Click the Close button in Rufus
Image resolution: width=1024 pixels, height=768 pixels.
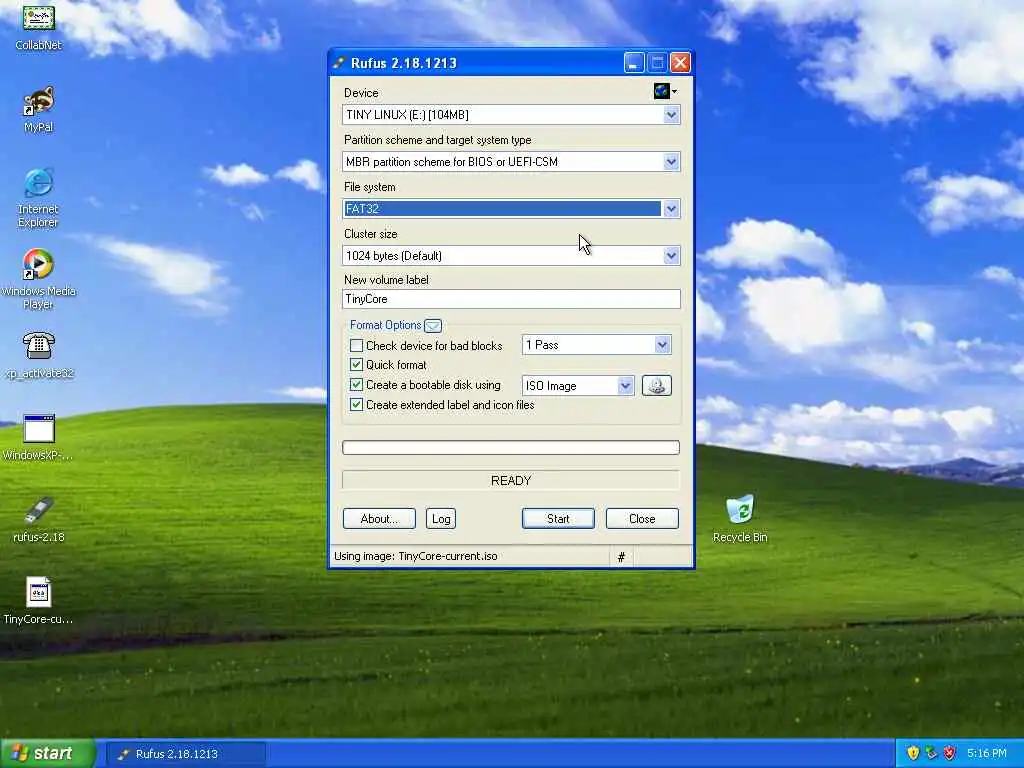tap(642, 519)
